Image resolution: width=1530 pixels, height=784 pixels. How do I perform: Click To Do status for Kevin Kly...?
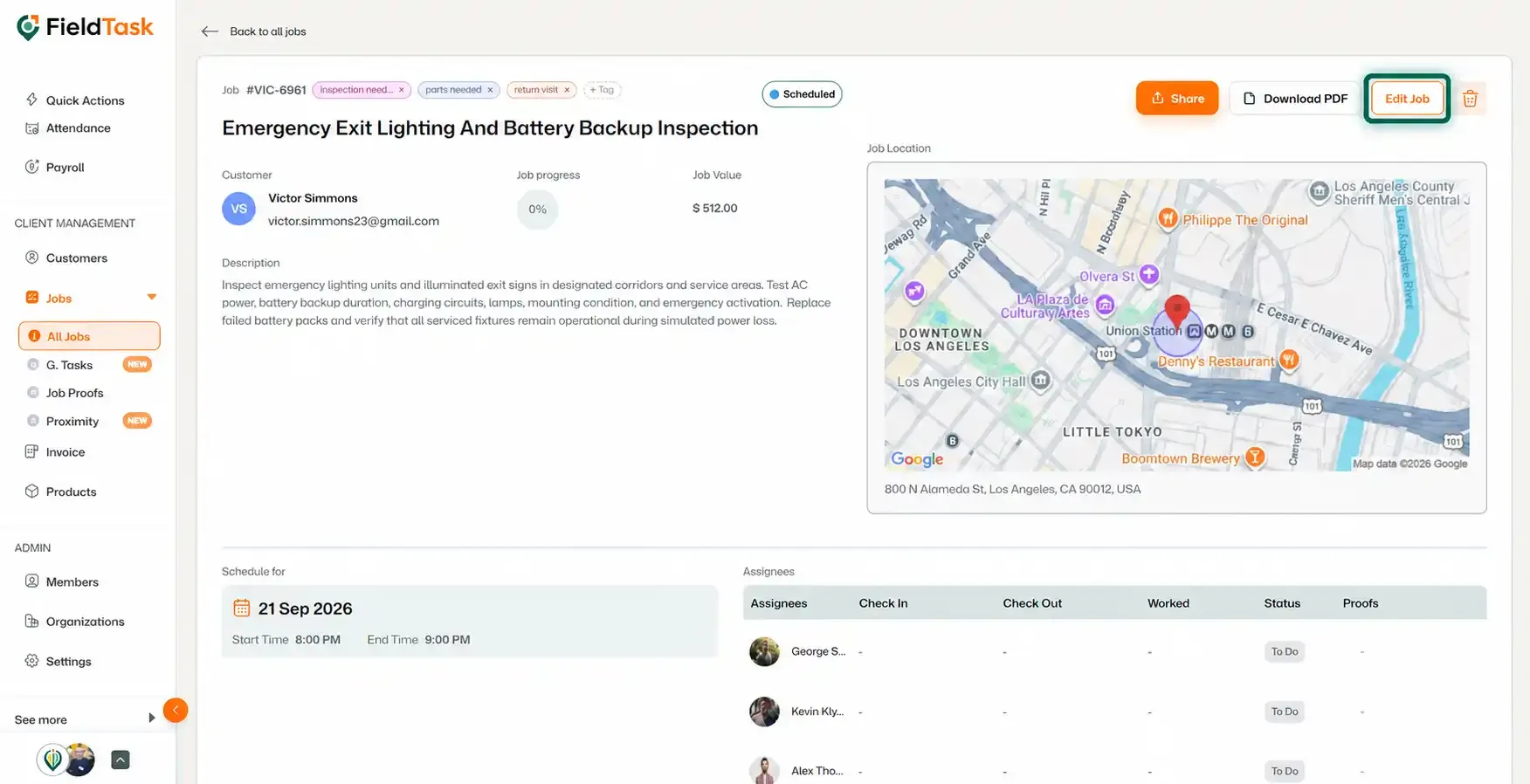[x=1284, y=712]
